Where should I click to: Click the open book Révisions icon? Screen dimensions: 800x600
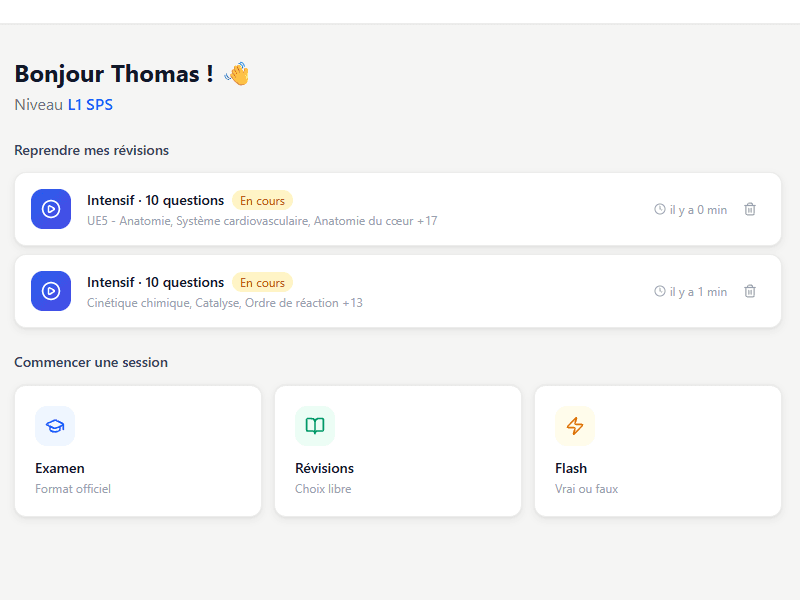(315, 426)
